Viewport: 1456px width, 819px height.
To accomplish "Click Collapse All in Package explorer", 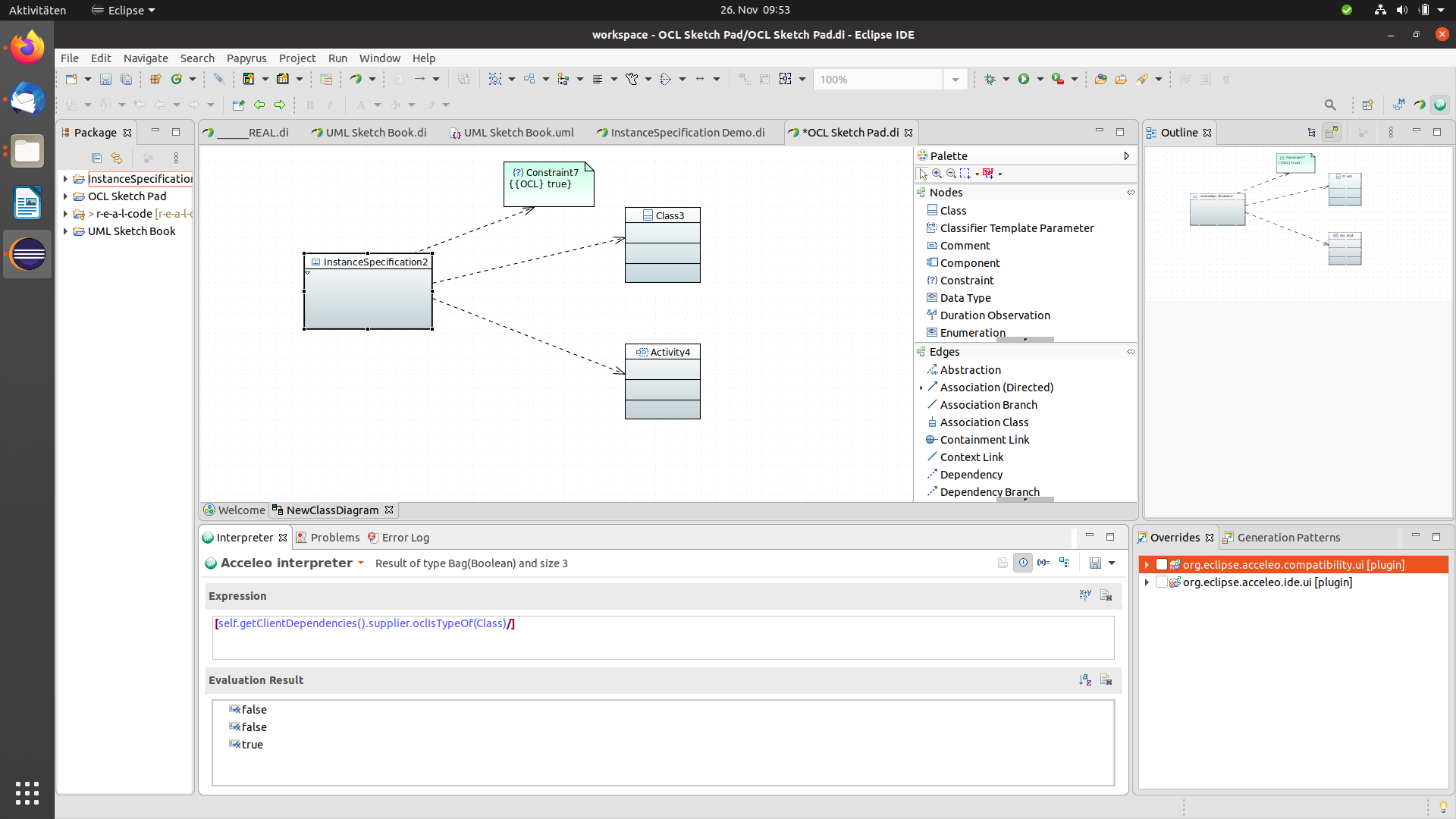I will (96, 158).
